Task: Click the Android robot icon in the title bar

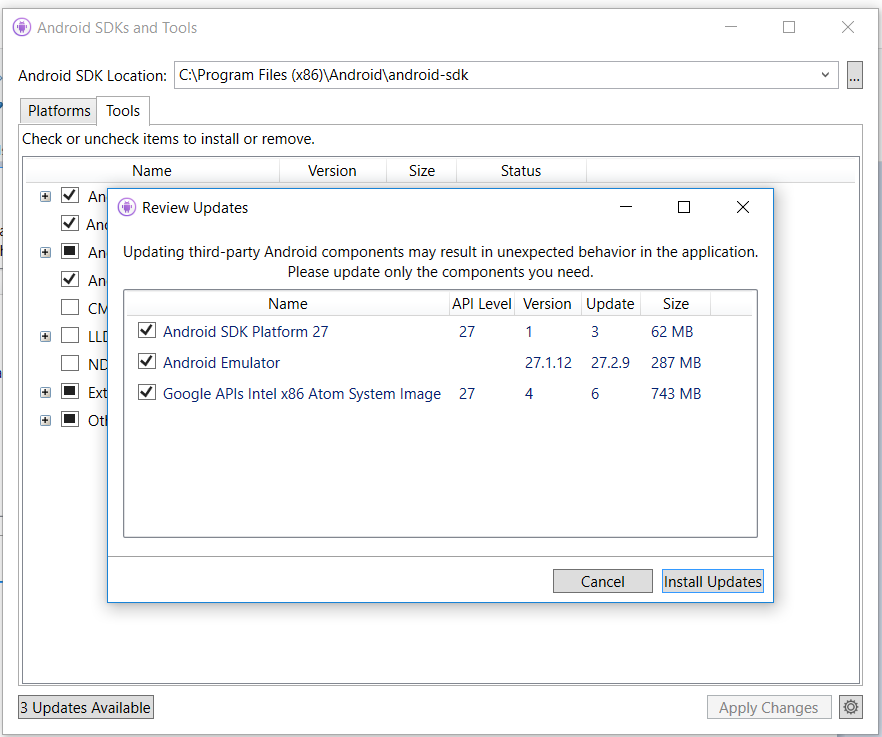Action: tap(21, 27)
